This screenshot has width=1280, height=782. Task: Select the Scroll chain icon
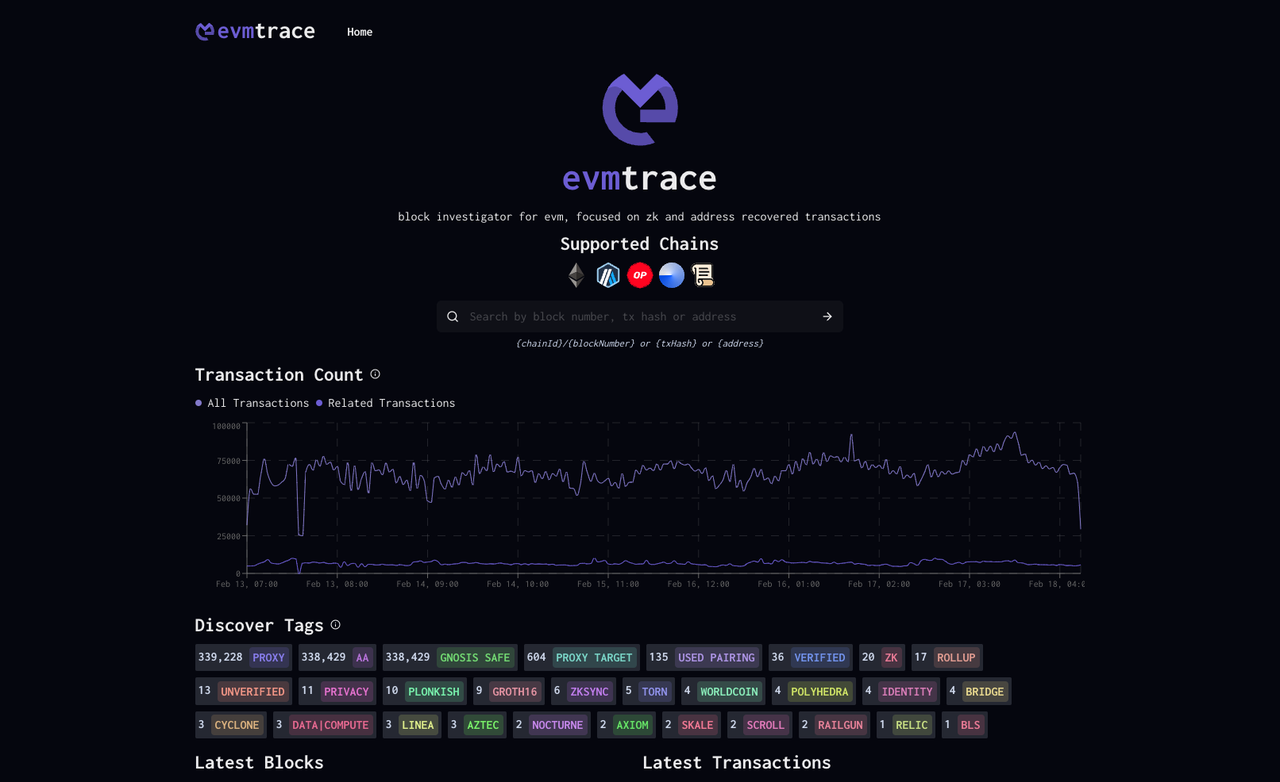pyautogui.click(x=703, y=275)
